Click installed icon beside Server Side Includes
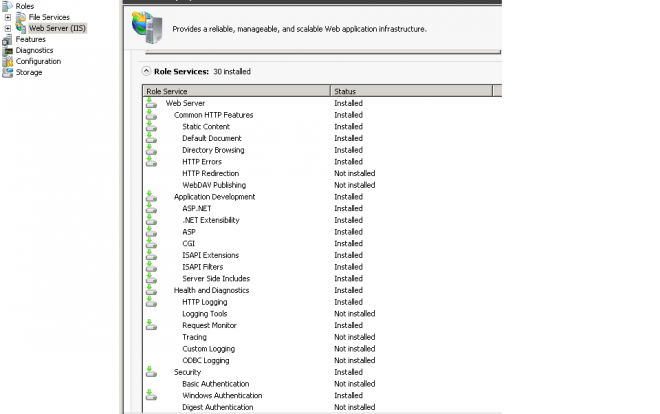 click(151, 279)
